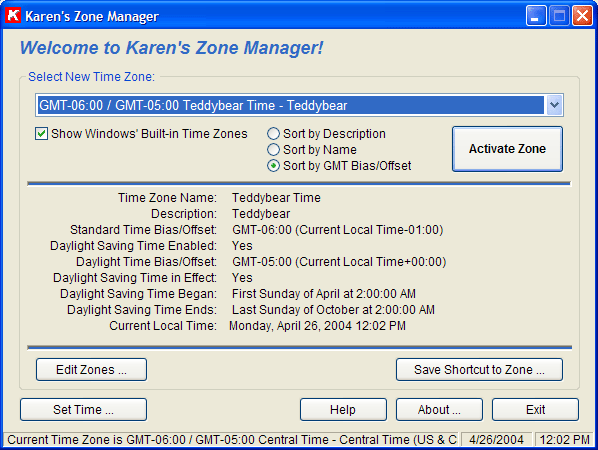
Task: Click the 12:02 PM status bar time
Action: click(x=564, y=440)
